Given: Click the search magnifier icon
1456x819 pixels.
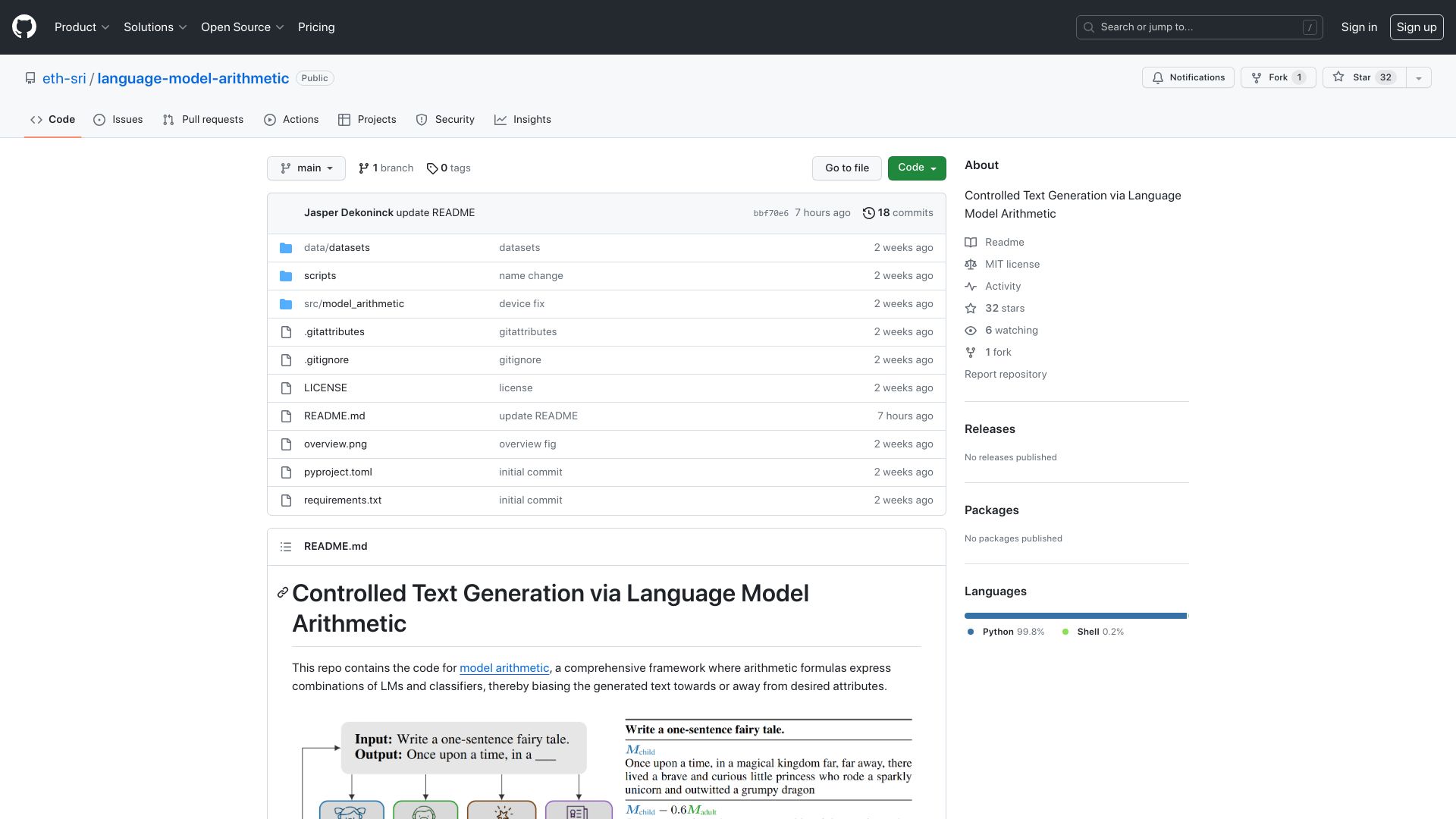Looking at the screenshot, I should pos(1089,27).
